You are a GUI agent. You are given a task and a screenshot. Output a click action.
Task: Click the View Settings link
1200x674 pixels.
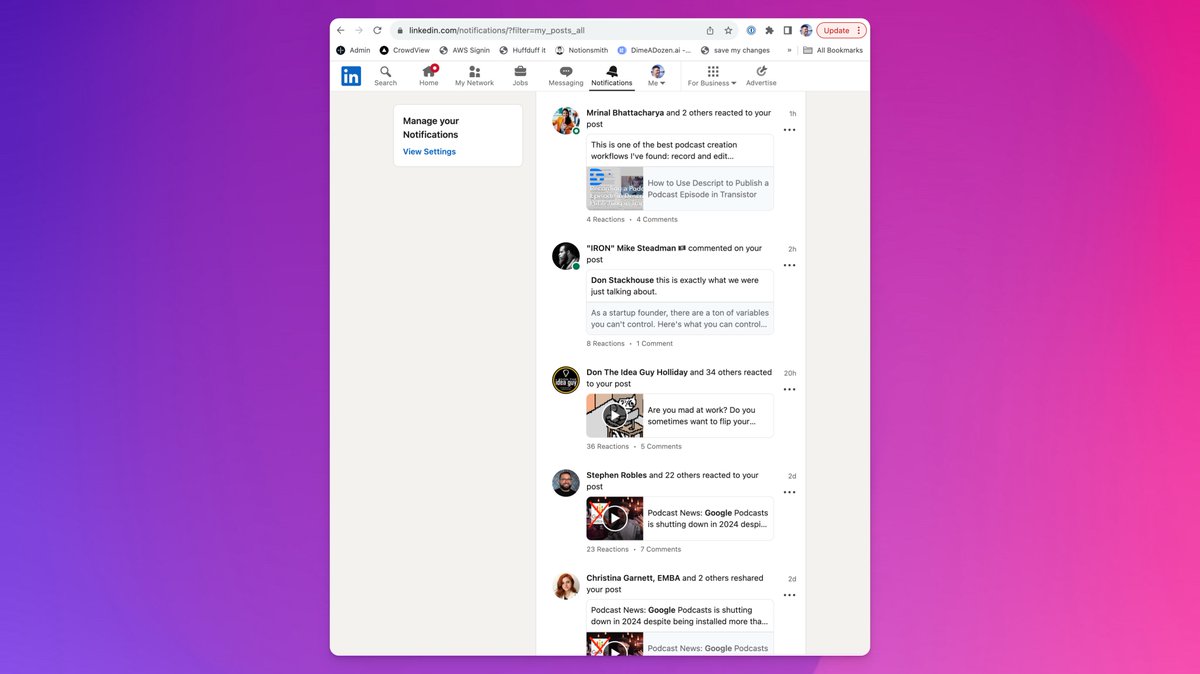click(429, 152)
